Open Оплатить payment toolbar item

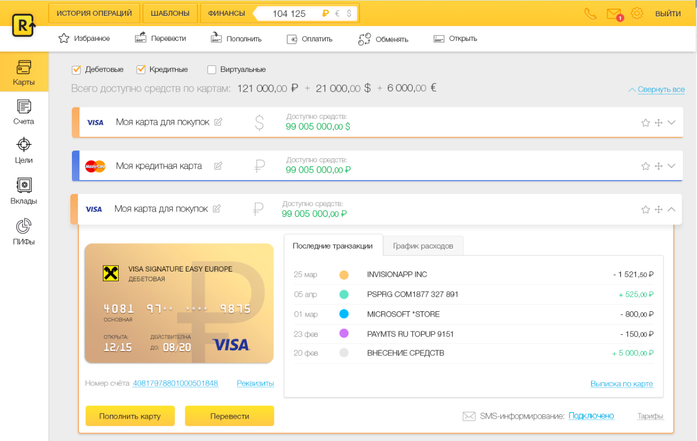(x=309, y=39)
